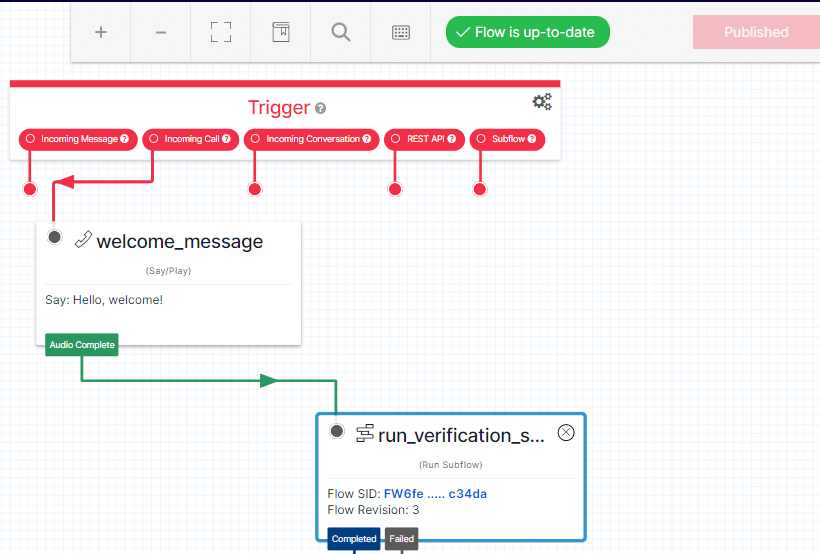
Task: Click red connector dot under Incoming Conversation
Action: click(x=255, y=189)
